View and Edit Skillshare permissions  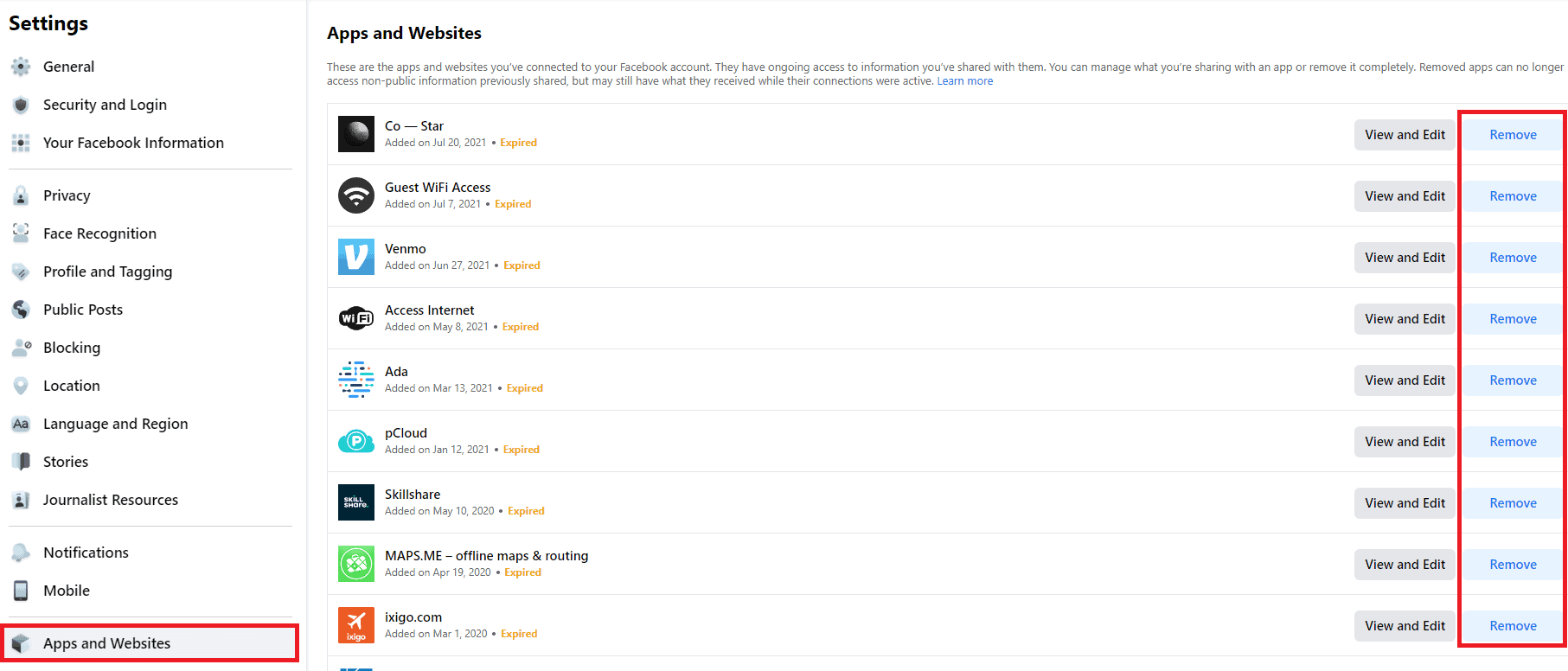(x=1405, y=503)
